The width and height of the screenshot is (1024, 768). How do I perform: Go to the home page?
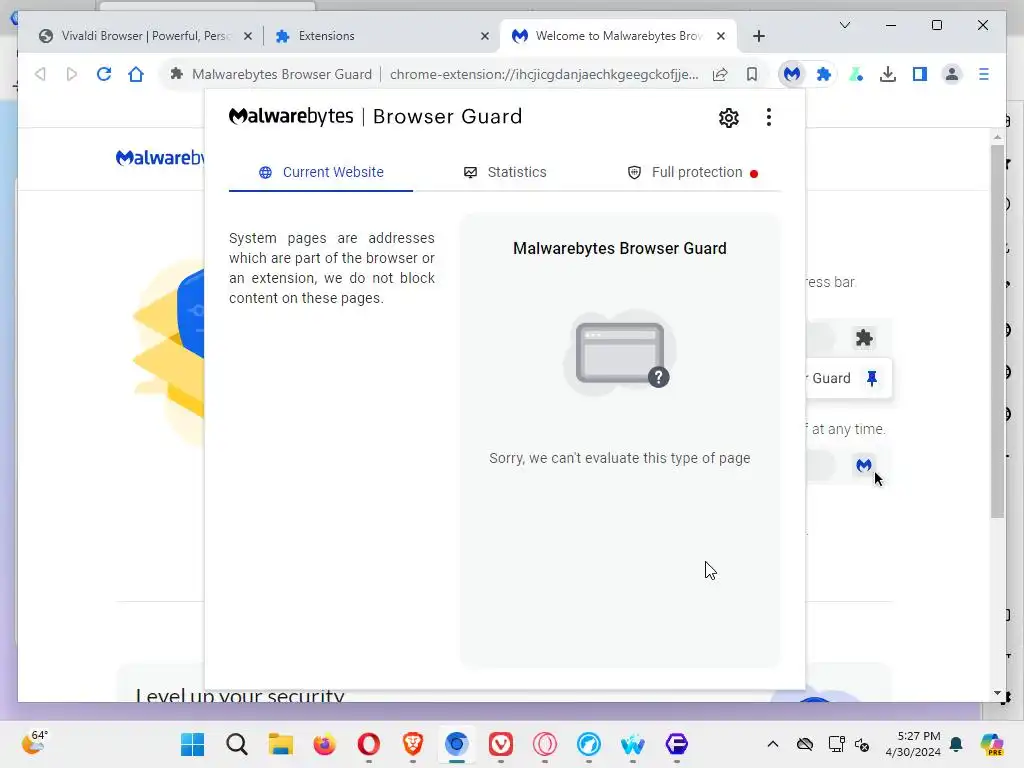(x=136, y=74)
